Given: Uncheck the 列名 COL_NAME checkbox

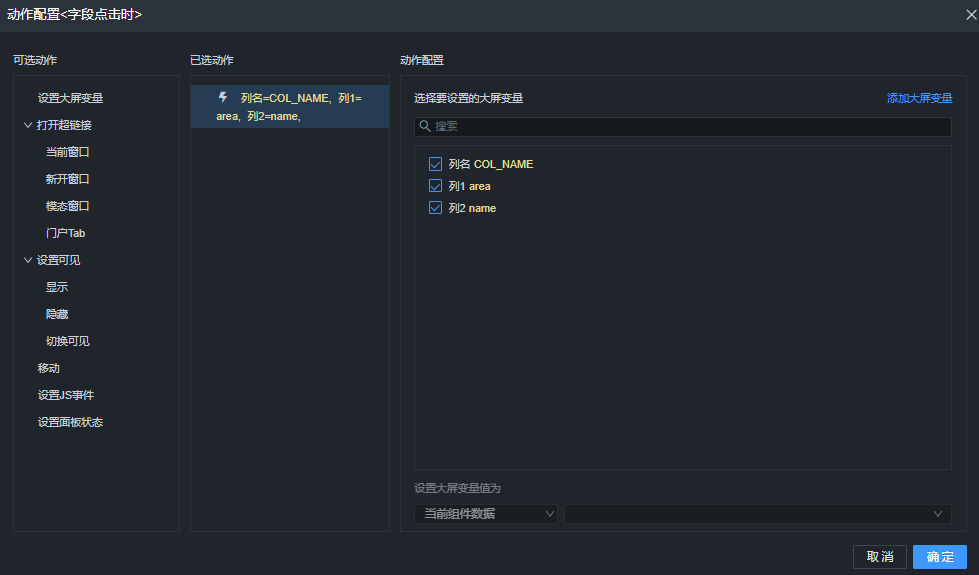Looking at the screenshot, I should pyautogui.click(x=435, y=164).
